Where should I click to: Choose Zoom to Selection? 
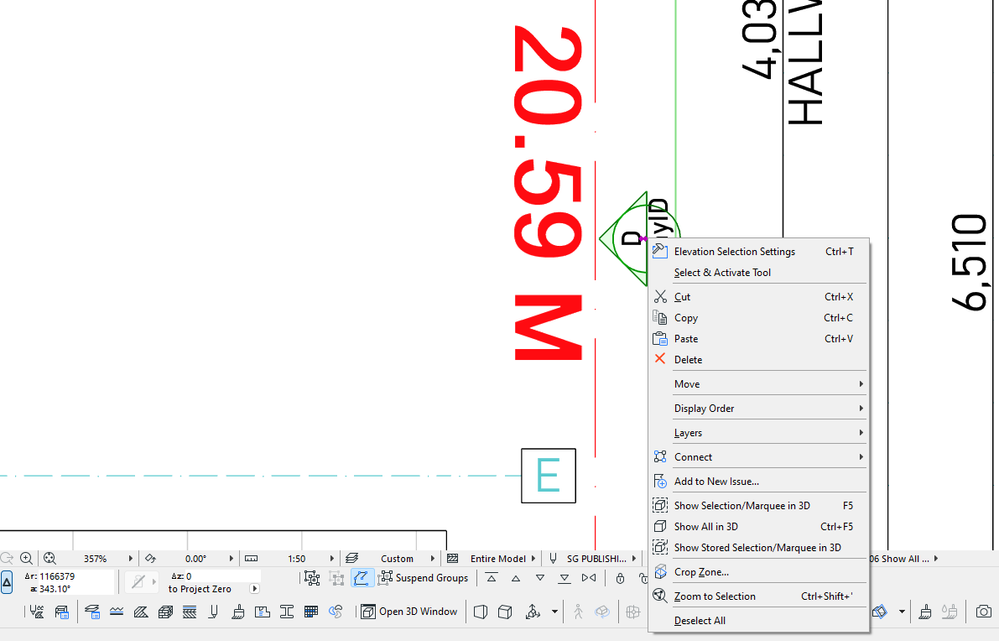(759, 596)
